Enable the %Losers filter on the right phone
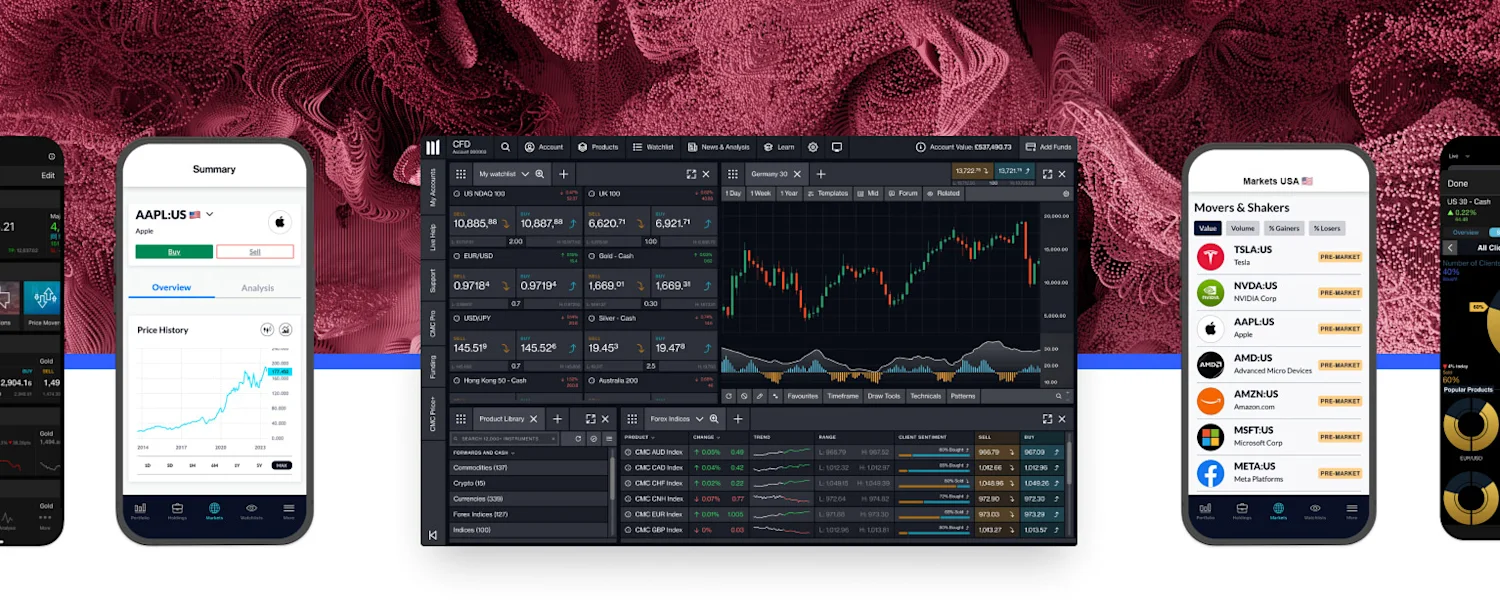Image resolution: width=1500 pixels, height=608 pixels. (x=1327, y=228)
